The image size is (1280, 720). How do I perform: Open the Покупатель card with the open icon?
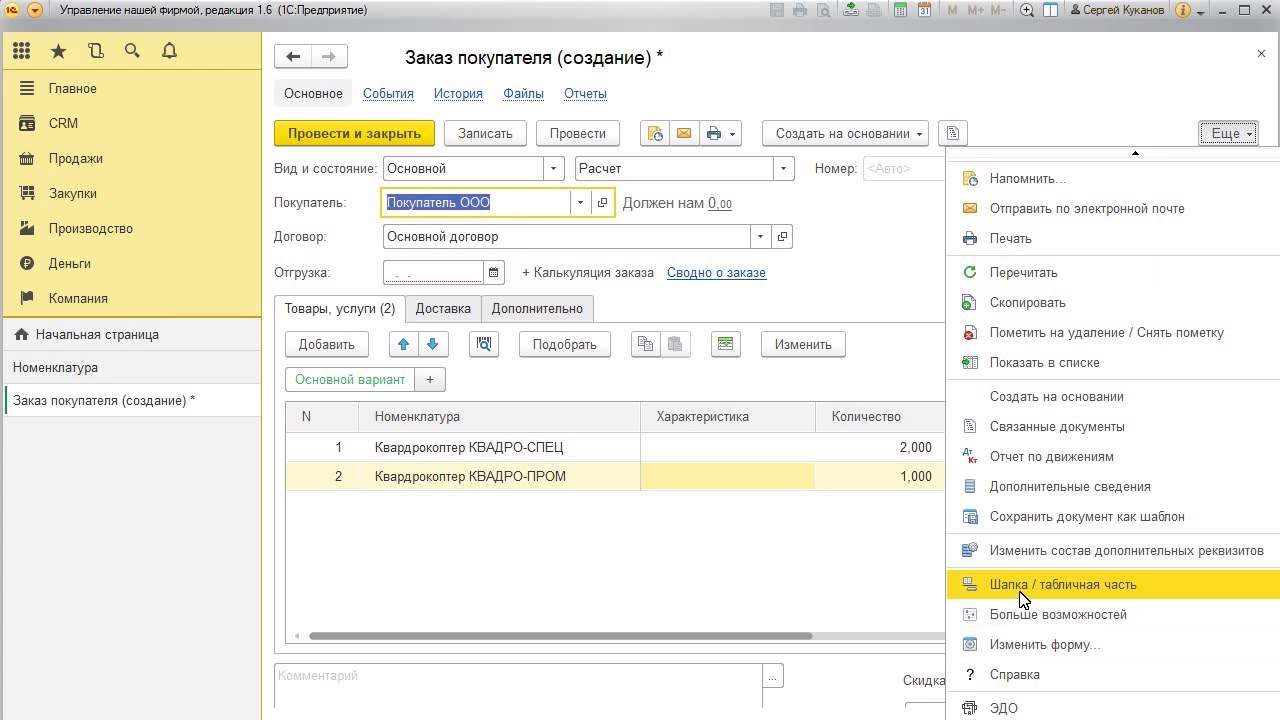pyautogui.click(x=602, y=202)
